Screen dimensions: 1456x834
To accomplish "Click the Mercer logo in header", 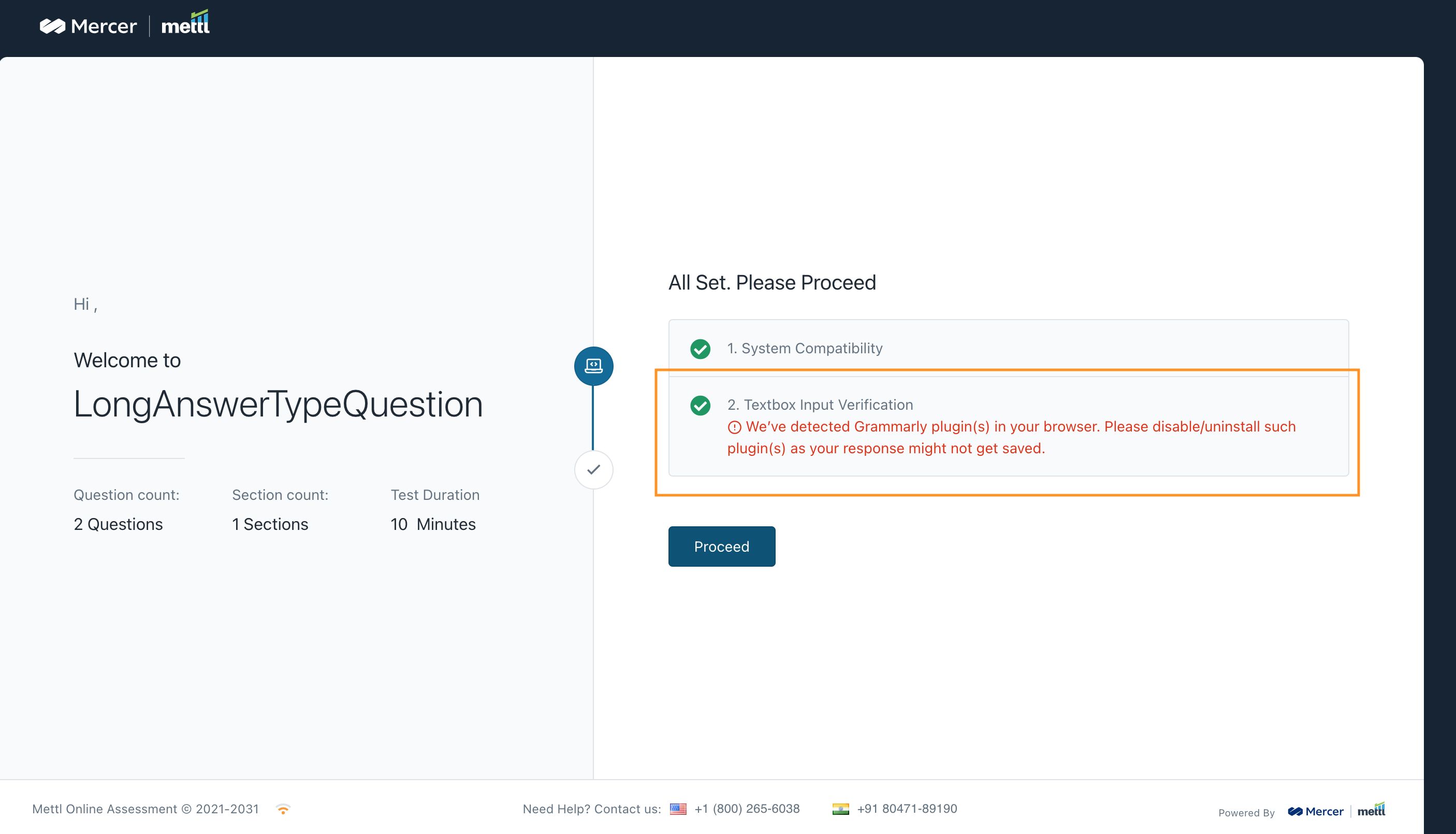I will click(88, 26).
